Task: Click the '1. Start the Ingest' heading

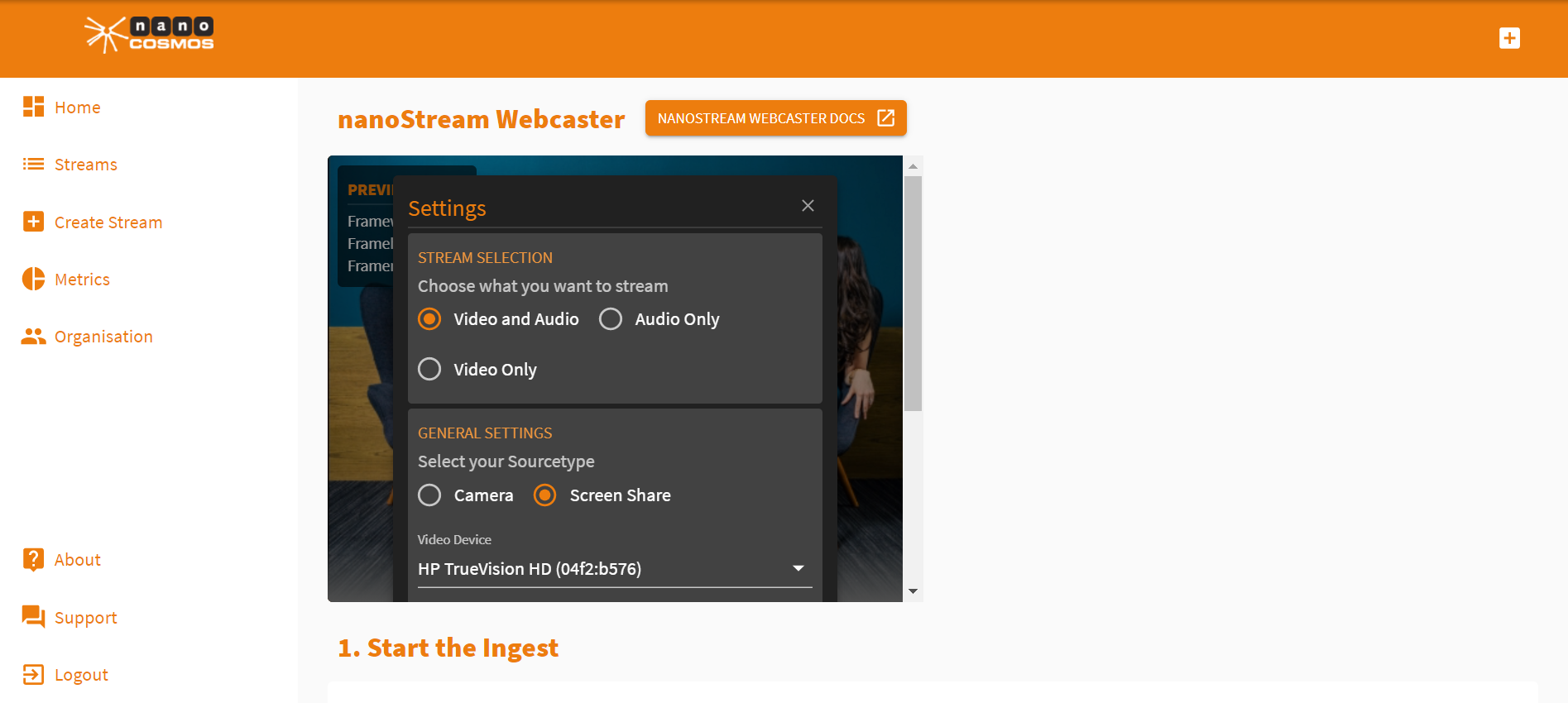Action: (x=448, y=648)
